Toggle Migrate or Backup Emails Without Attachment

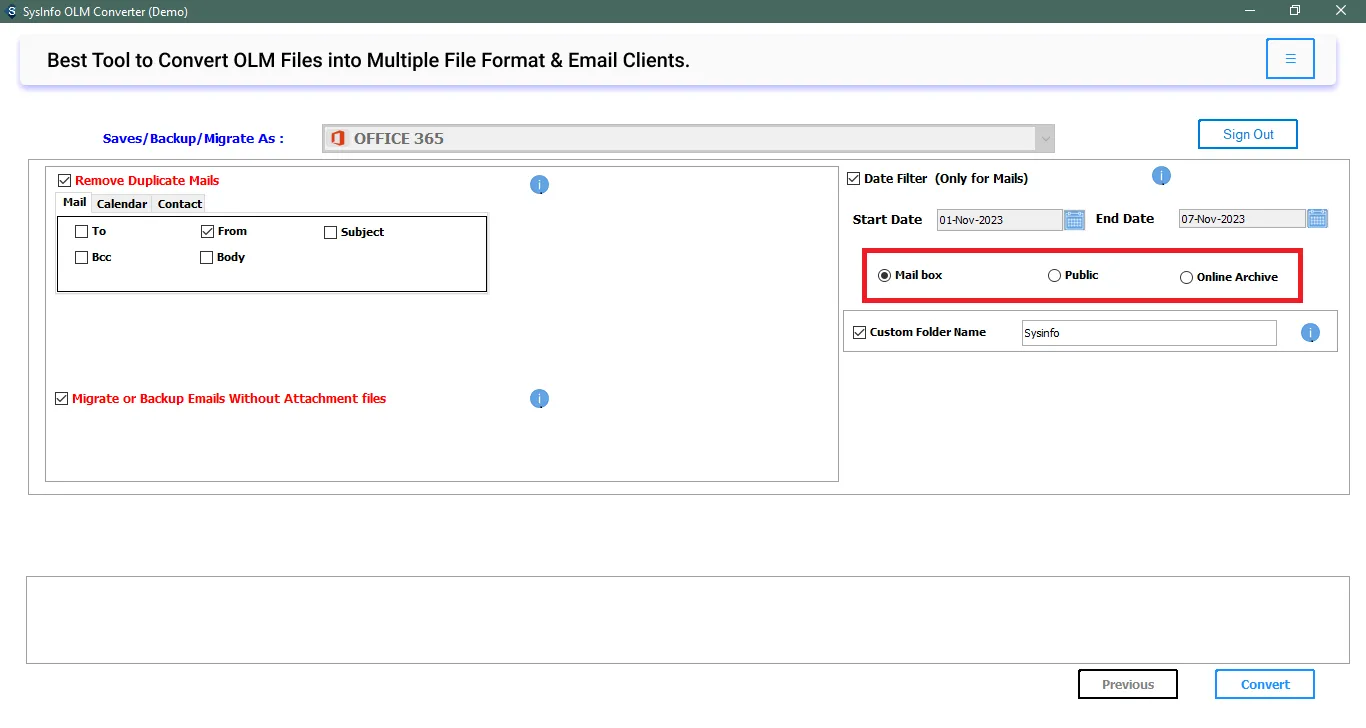62,399
